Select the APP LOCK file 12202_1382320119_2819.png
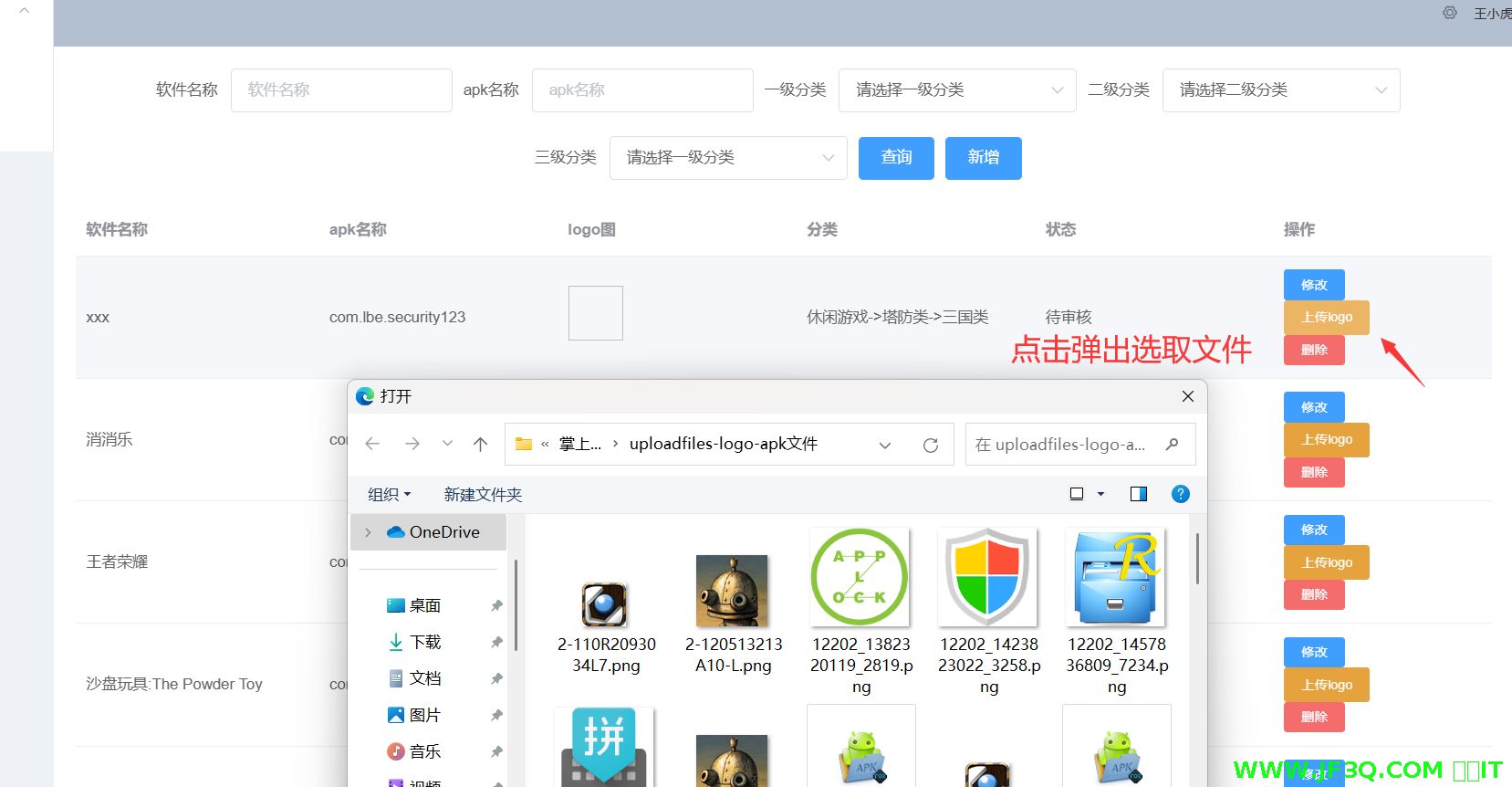 [x=861, y=612]
